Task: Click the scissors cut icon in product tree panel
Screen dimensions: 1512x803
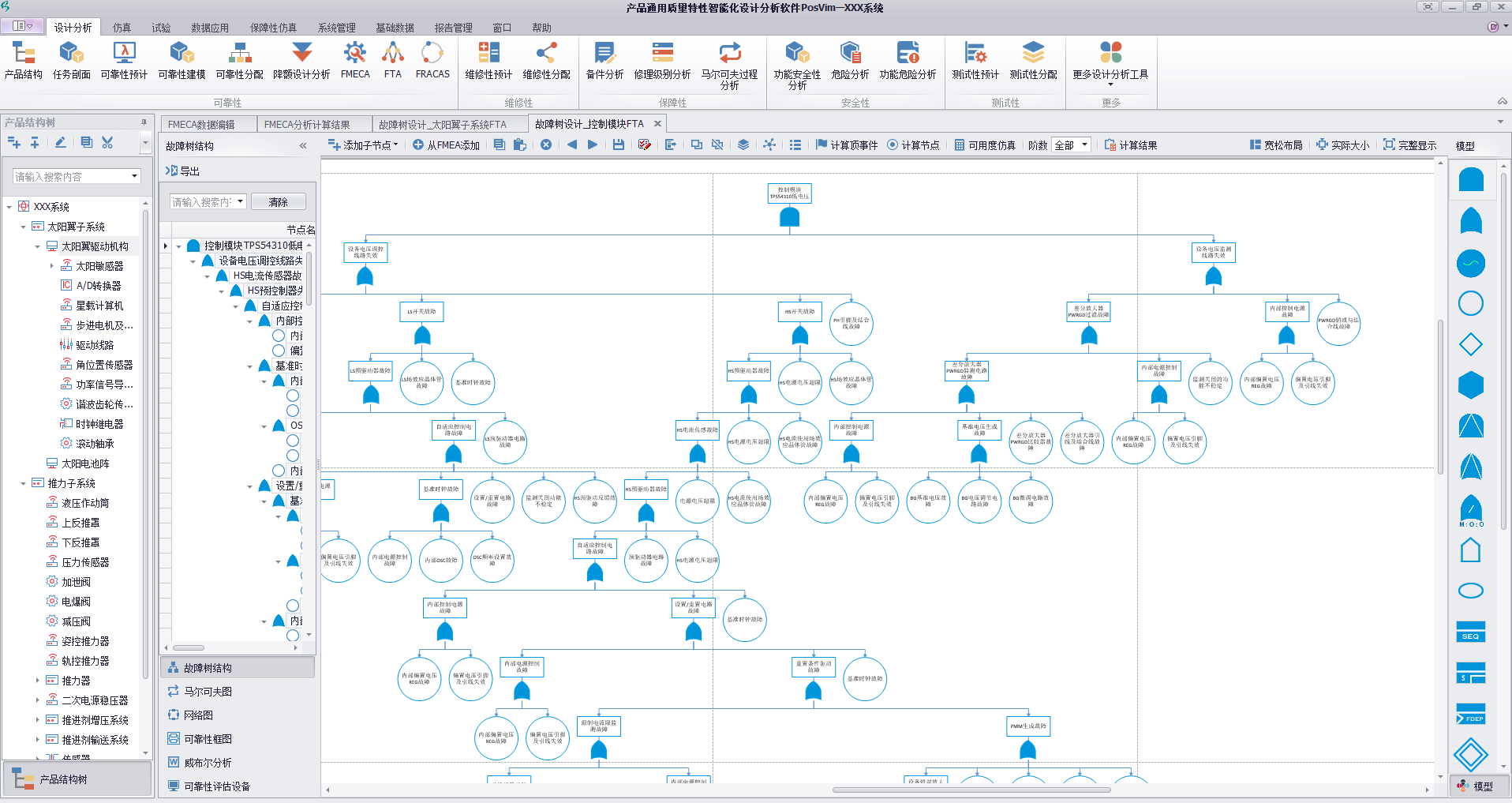Action: click(x=107, y=143)
